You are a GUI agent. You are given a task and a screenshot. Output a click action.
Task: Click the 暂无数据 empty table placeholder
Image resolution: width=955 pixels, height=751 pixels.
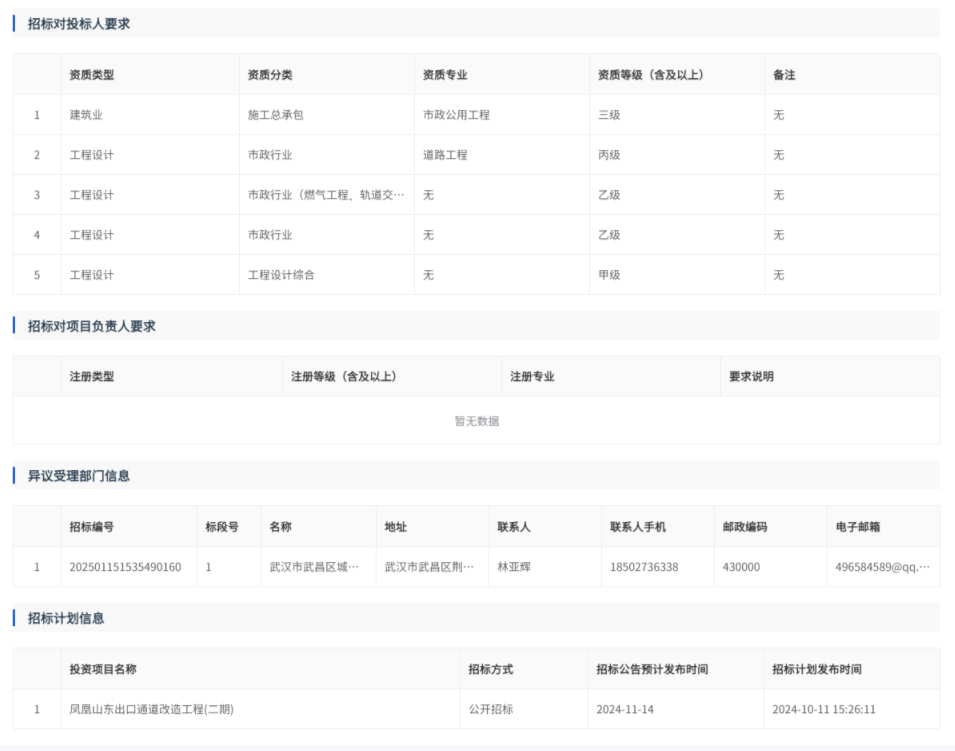pyautogui.click(x=476, y=421)
